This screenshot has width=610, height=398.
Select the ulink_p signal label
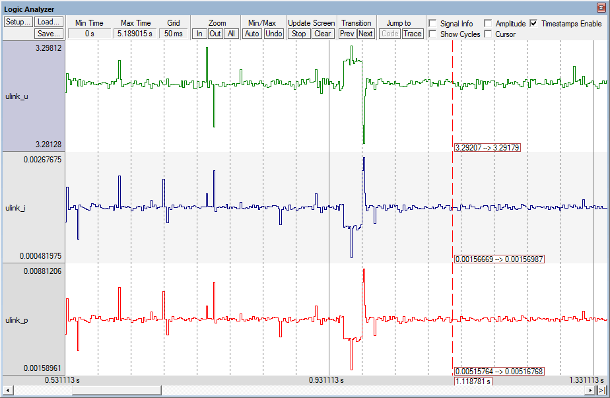click(x=17, y=320)
